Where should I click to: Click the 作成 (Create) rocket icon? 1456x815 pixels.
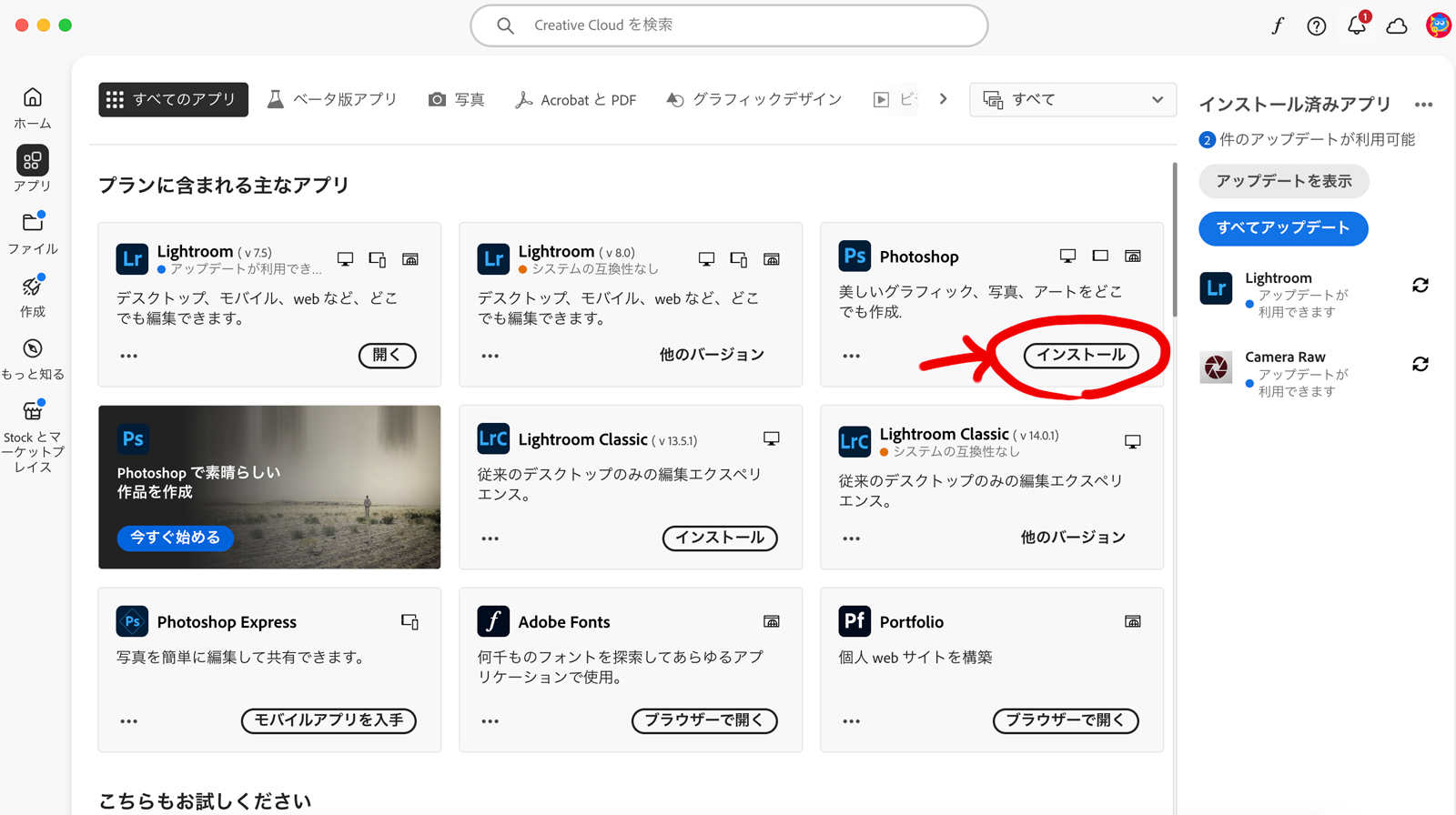33,287
